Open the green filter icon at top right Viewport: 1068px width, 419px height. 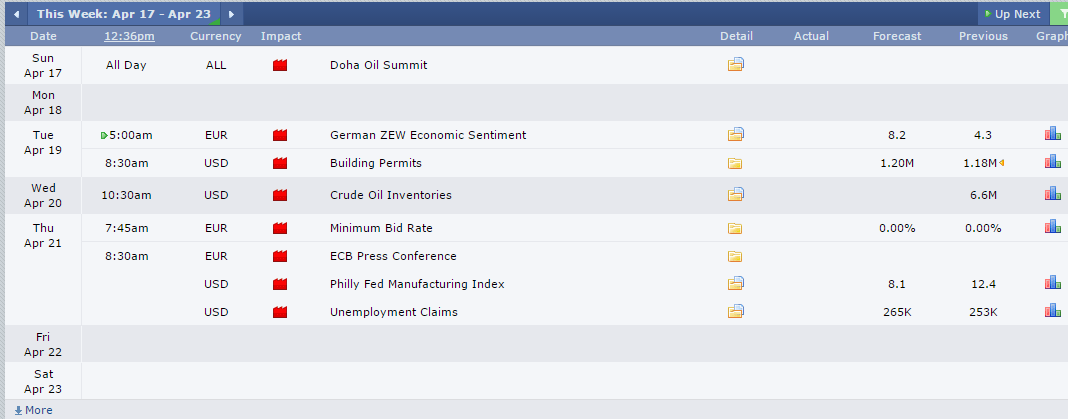coord(1059,14)
